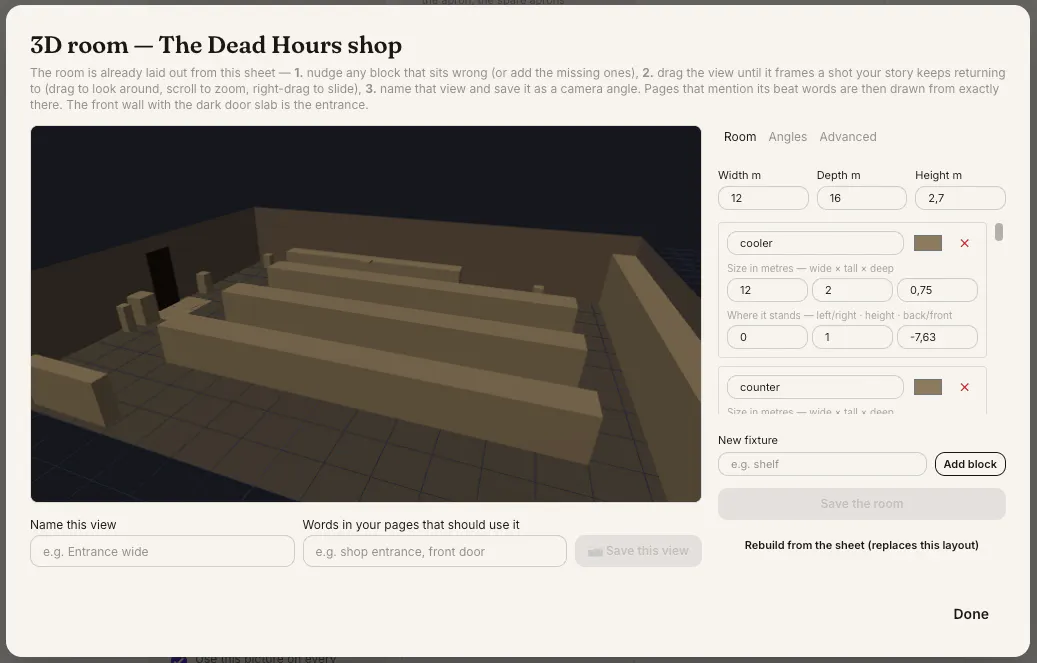Remove the counter block with red X
Viewport: 1037px width, 663px height.
pyautogui.click(x=964, y=387)
